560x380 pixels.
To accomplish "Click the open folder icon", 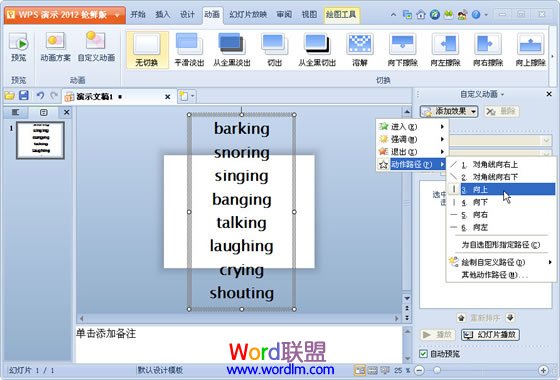I will 10,96.
